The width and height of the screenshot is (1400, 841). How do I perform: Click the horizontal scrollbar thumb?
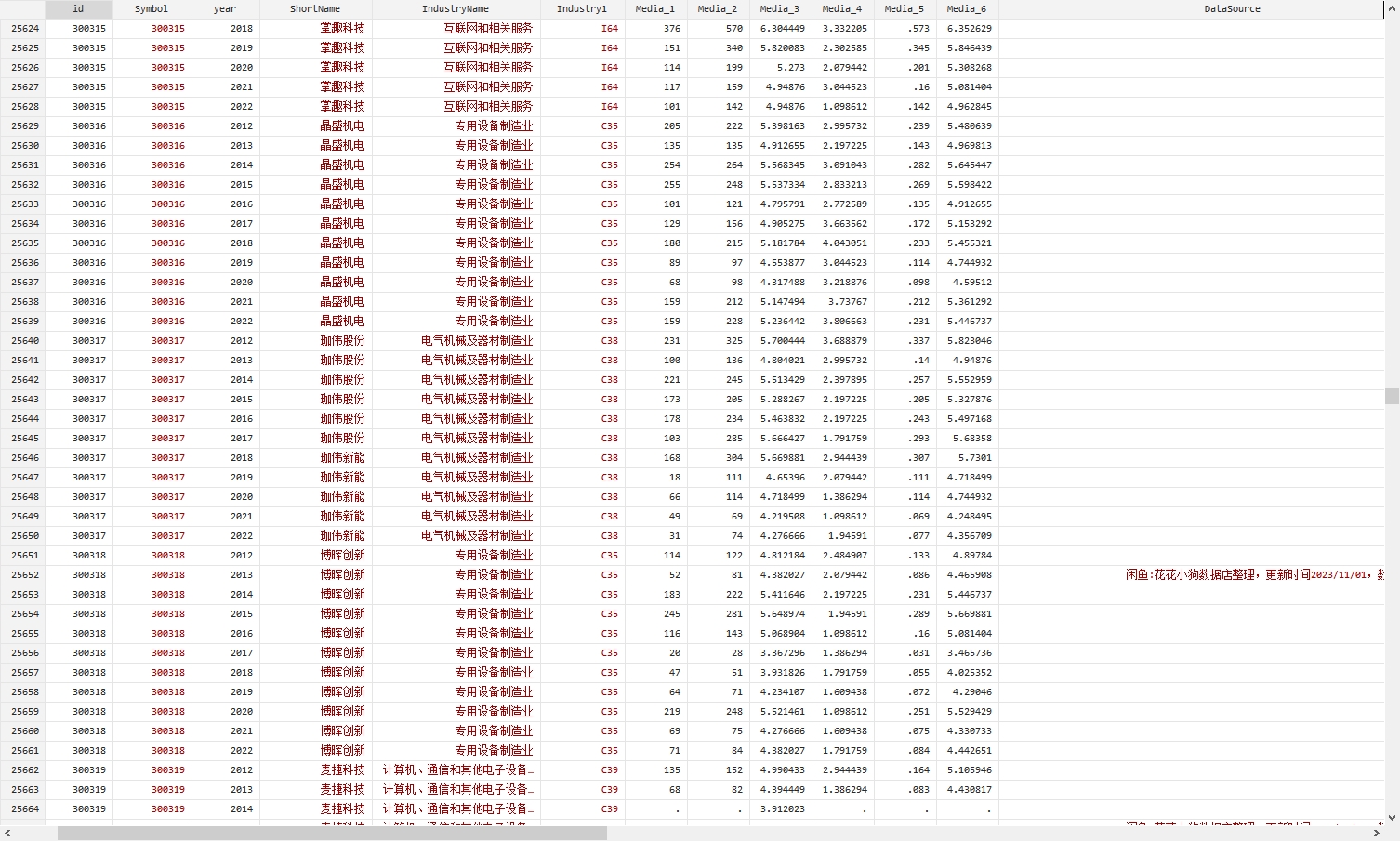tap(332, 834)
